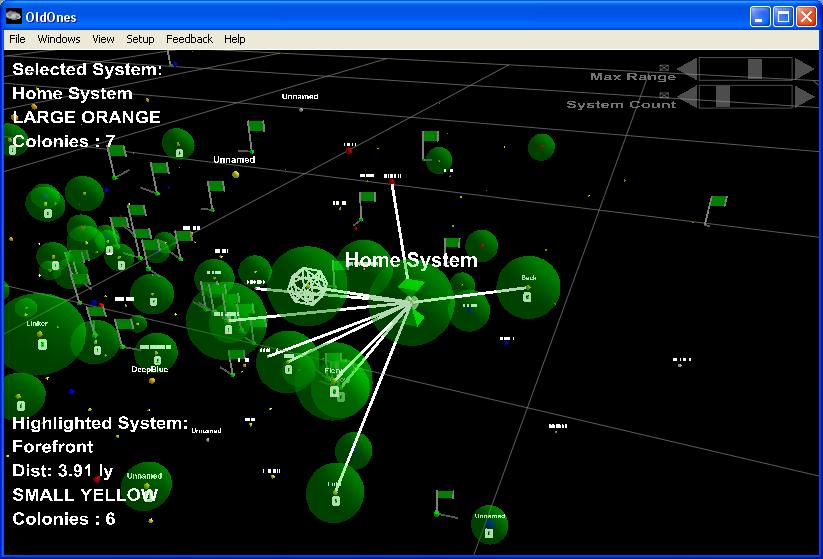Screen dimensions: 823x559
Task: Open the Feedback menu
Action: [189, 39]
